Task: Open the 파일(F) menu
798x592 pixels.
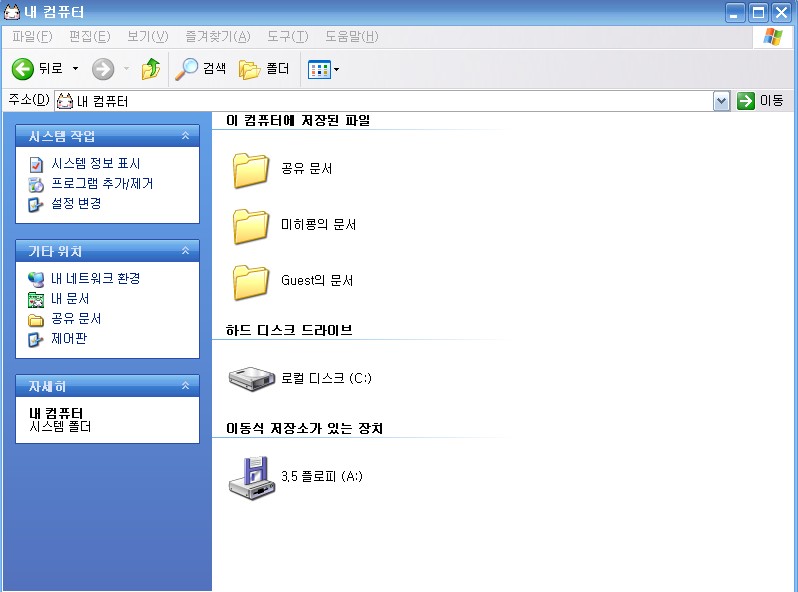Action: coord(32,37)
